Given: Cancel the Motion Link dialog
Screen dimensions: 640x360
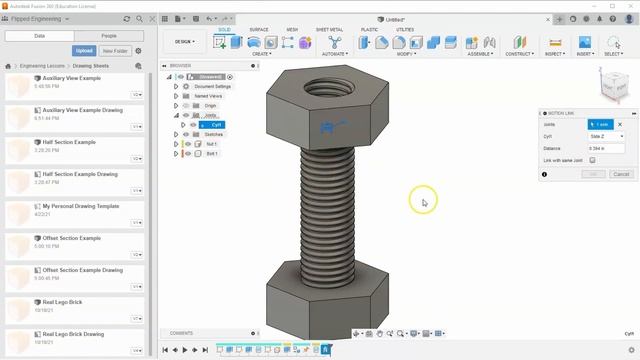Looking at the screenshot, I should coord(621,174).
